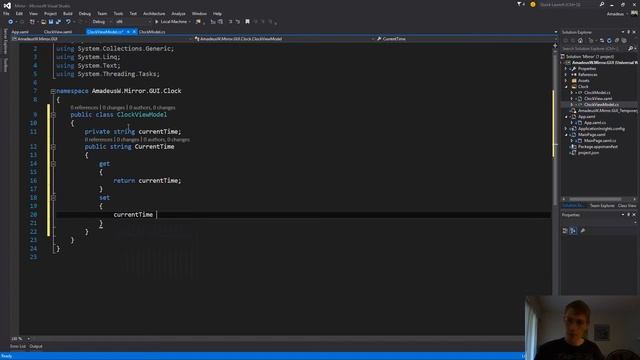The height and width of the screenshot is (360, 640).
Task: Open the x86 platform dropdown
Action: 133,22
